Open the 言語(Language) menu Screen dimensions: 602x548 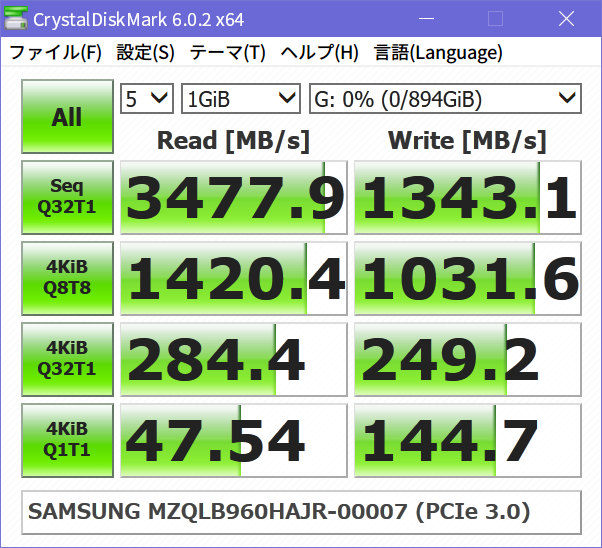point(438,53)
